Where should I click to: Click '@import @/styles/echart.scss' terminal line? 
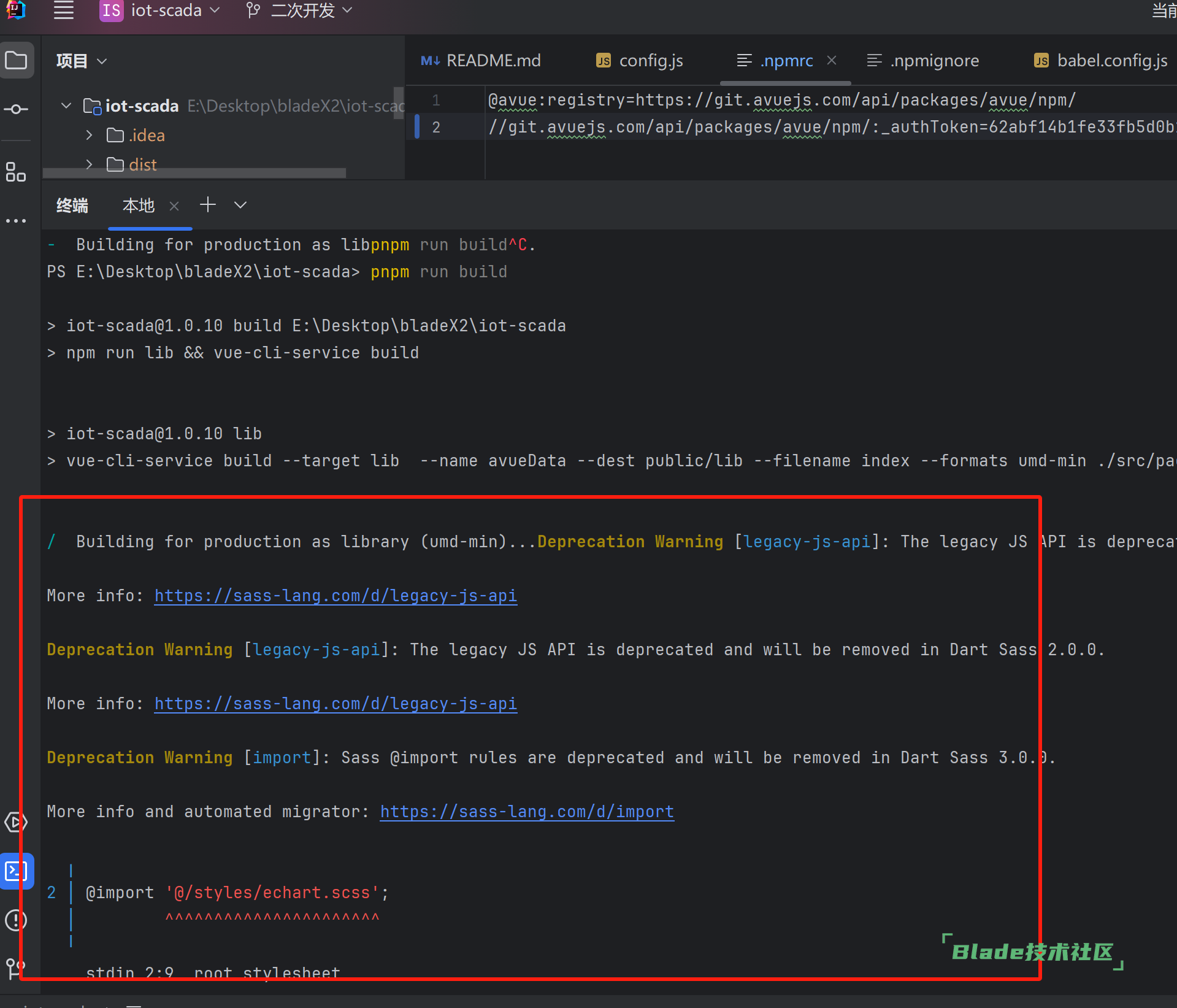click(x=237, y=892)
